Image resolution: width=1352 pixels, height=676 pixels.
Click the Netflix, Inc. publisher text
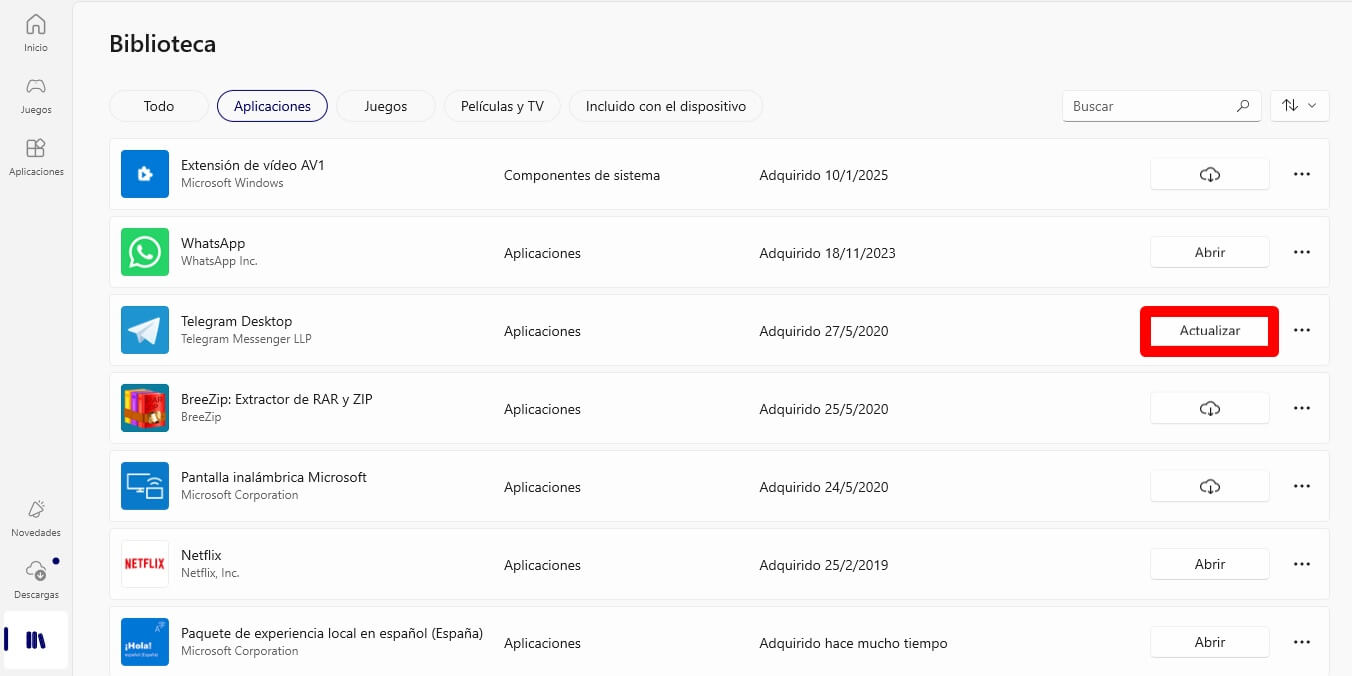pos(210,573)
